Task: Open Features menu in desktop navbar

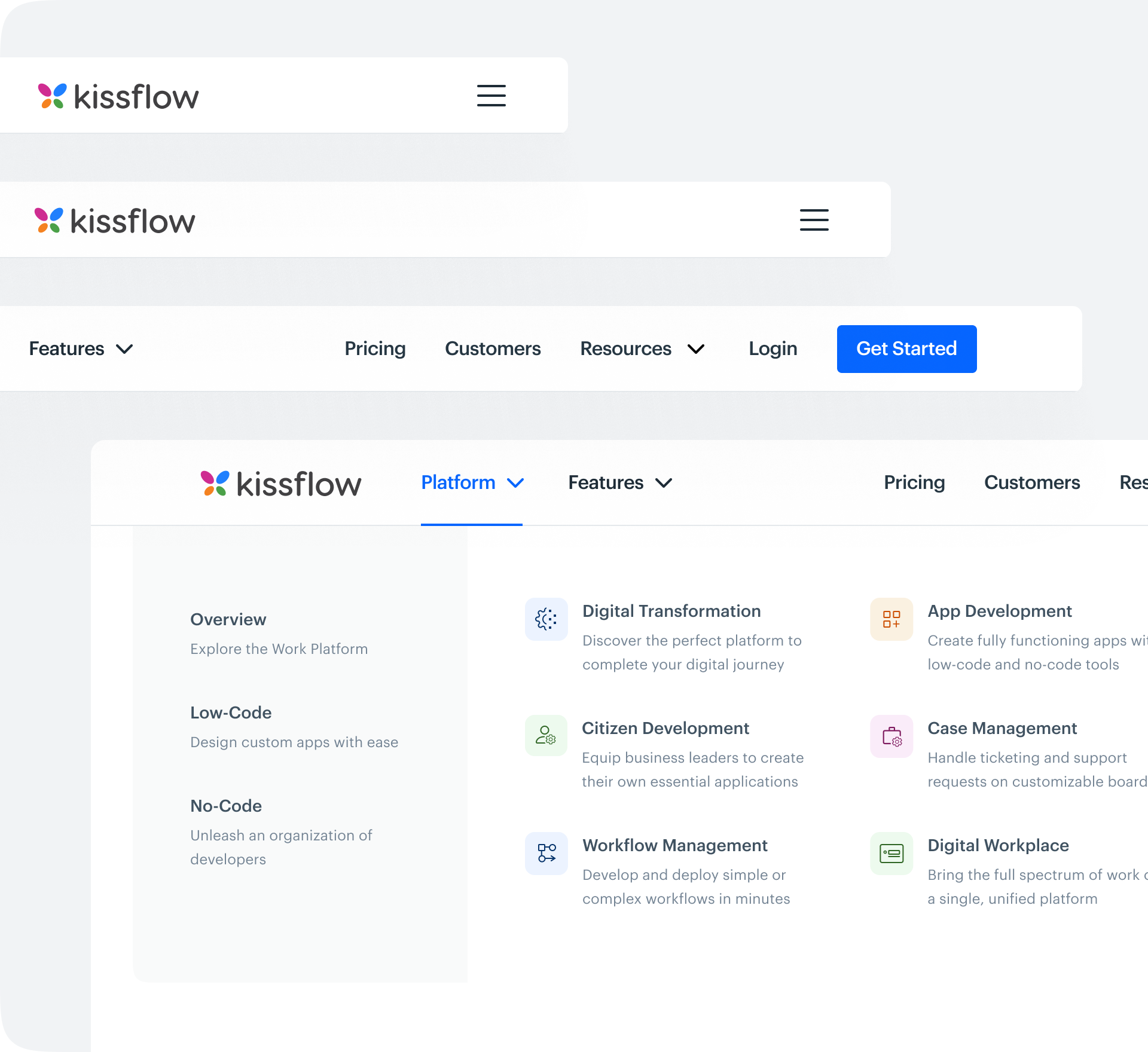Action: point(620,483)
